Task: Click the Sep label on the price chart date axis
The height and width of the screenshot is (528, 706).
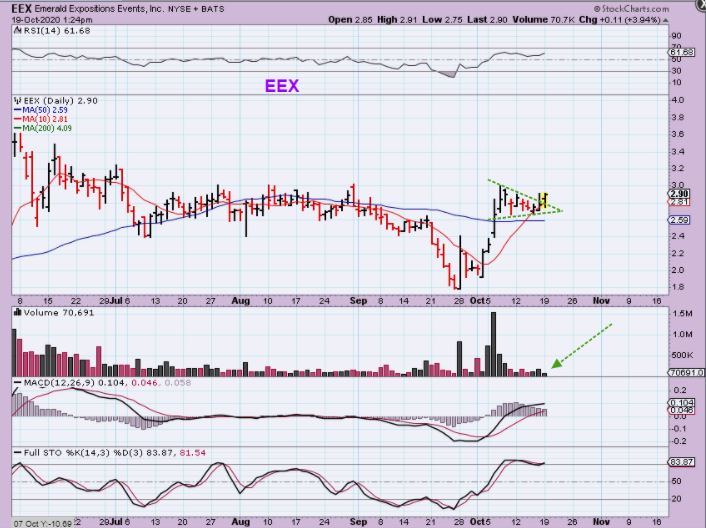Action: pyautogui.click(x=358, y=301)
